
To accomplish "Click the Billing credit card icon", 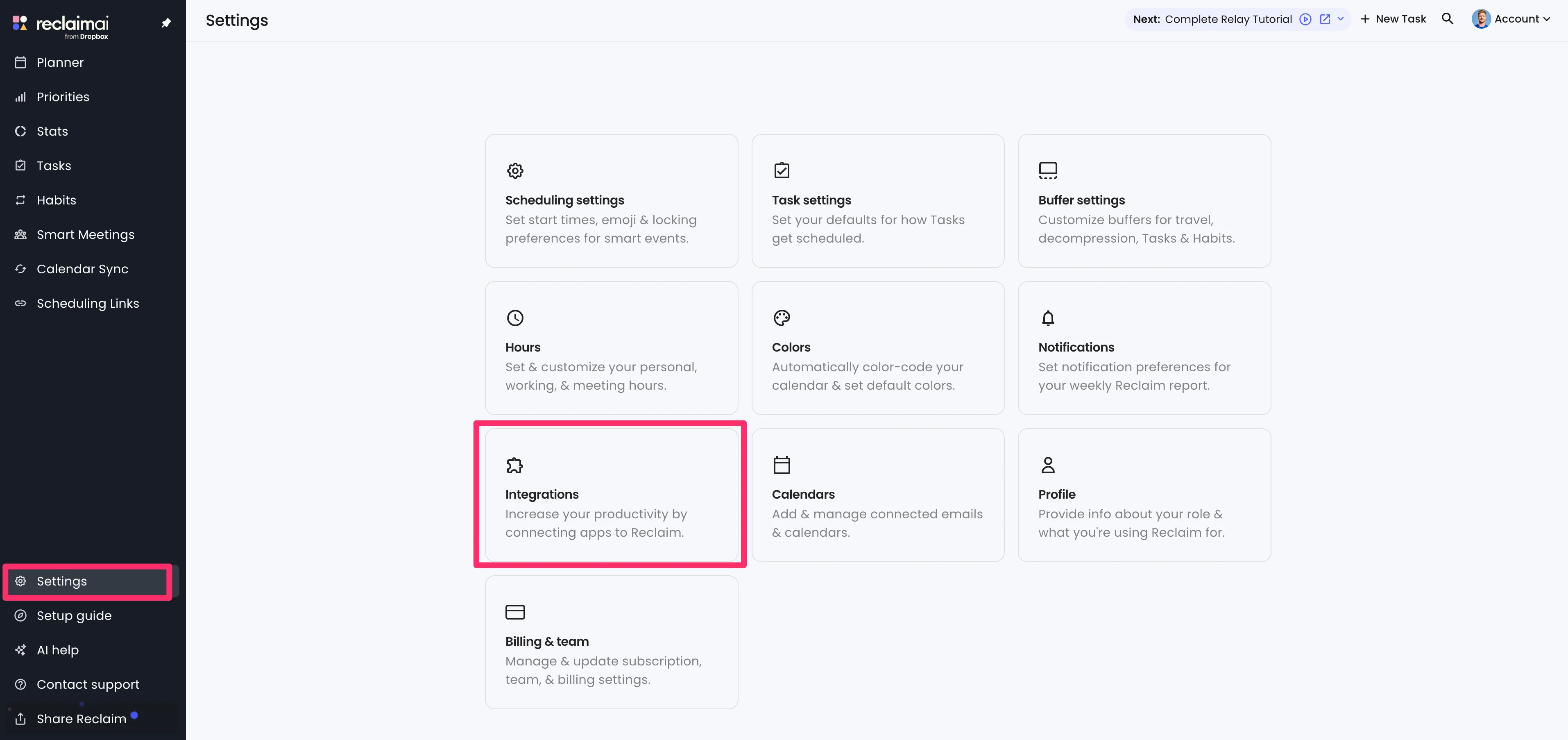I will click(514, 611).
